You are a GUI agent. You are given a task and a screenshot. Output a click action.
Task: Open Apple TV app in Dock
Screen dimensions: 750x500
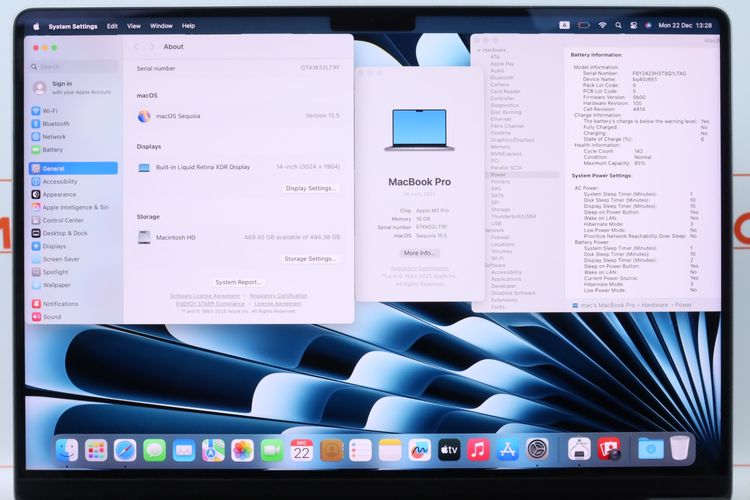coord(449,450)
